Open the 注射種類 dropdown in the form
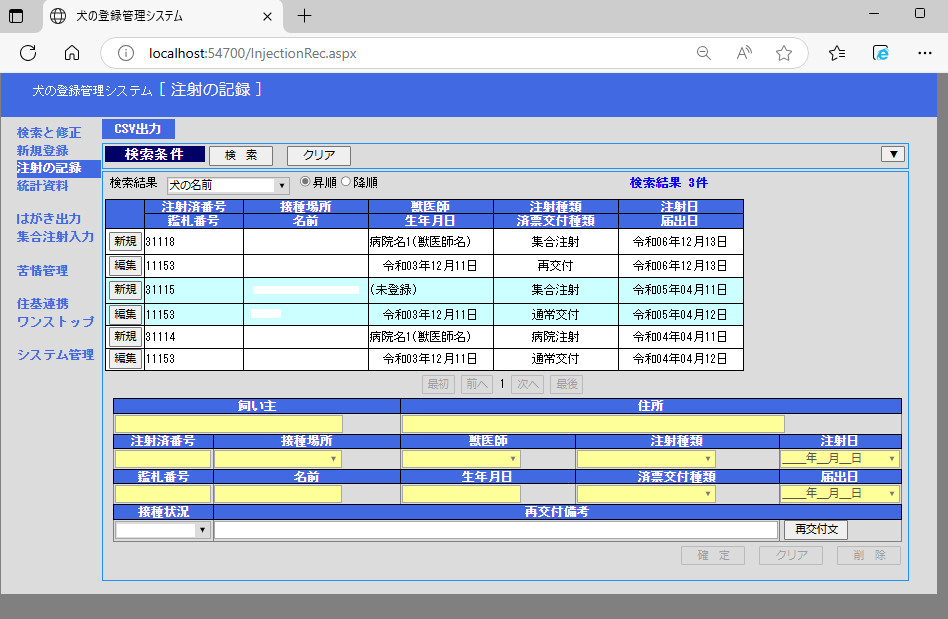This screenshot has height=619, width=948. (x=645, y=459)
